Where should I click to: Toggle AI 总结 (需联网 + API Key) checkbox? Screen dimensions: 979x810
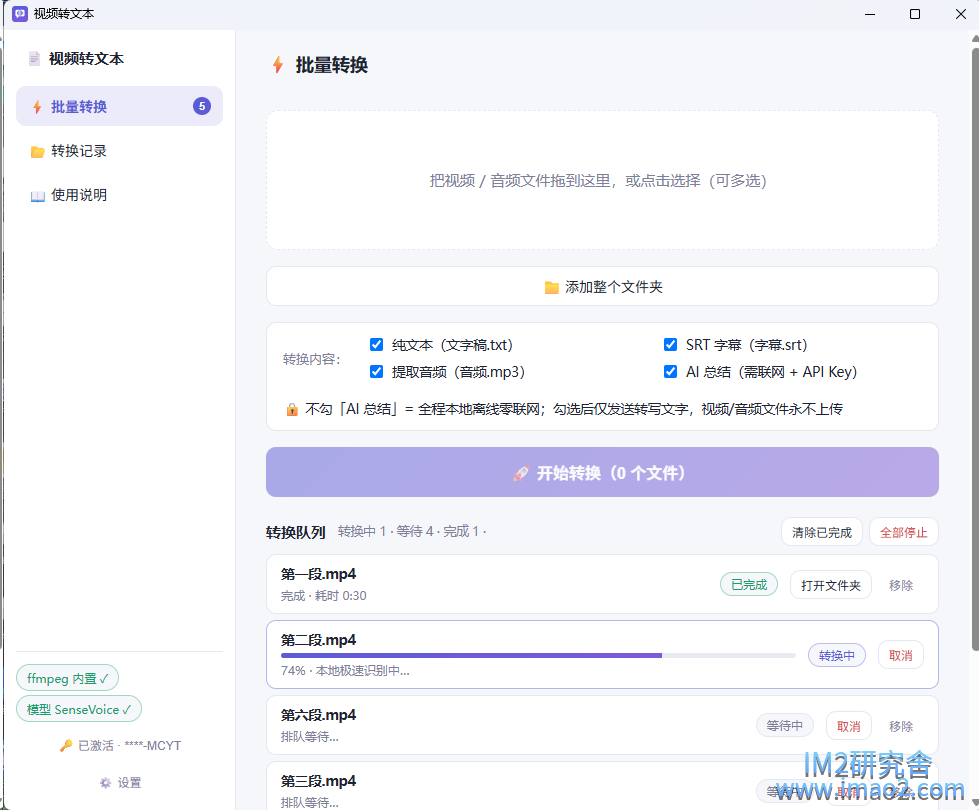pyautogui.click(x=671, y=372)
